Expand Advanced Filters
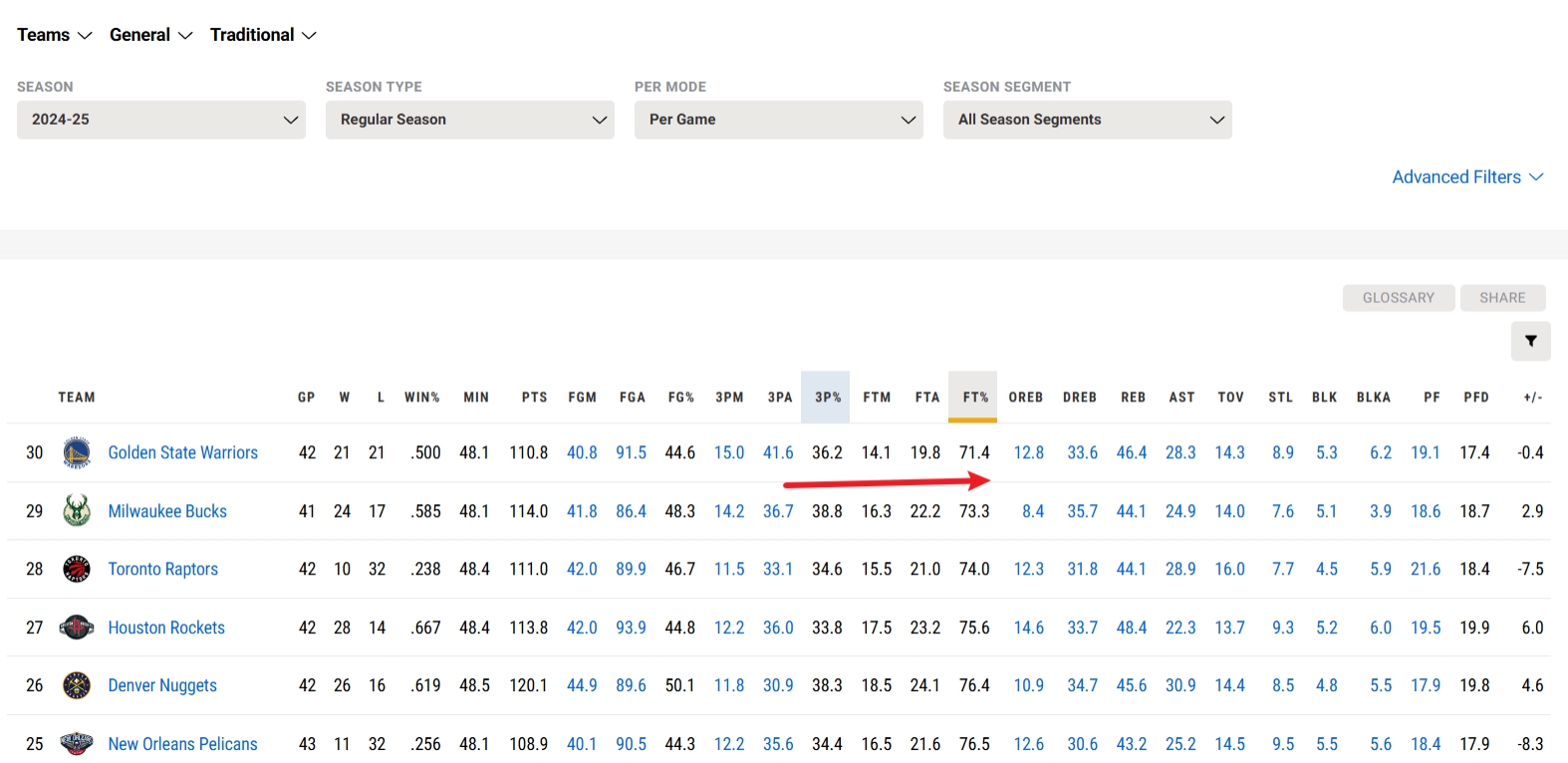Image resolution: width=1568 pixels, height=763 pixels. pos(1466,177)
